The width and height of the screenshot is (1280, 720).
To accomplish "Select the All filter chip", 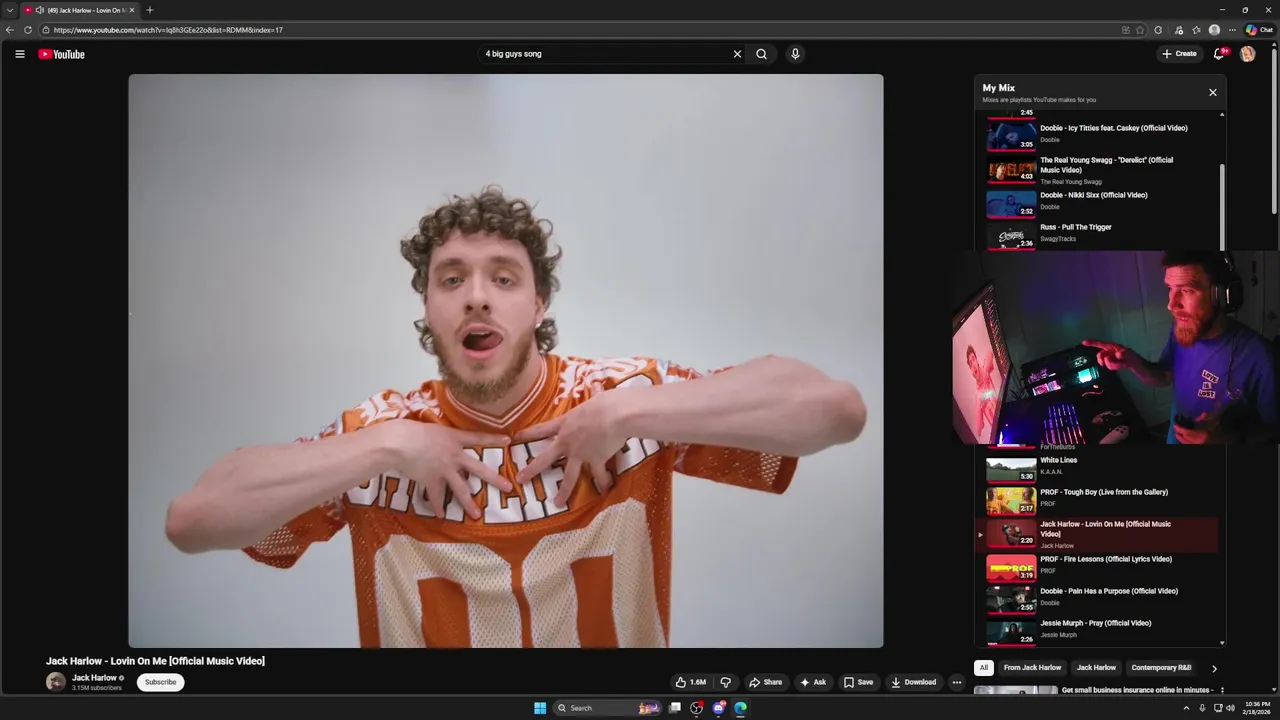I will (984, 668).
